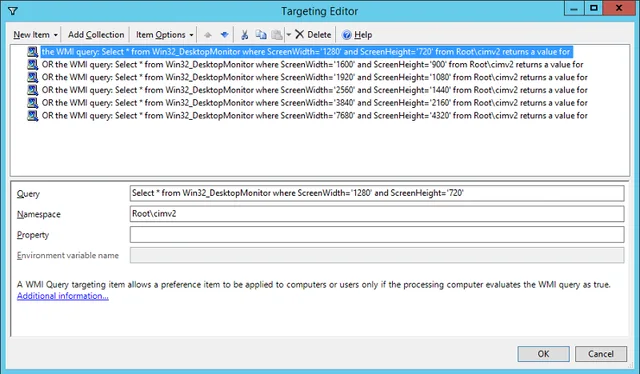Screen dimensions: 640x374
Task: Move item up with the up arrow
Action: pyautogui.click(x=208, y=35)
